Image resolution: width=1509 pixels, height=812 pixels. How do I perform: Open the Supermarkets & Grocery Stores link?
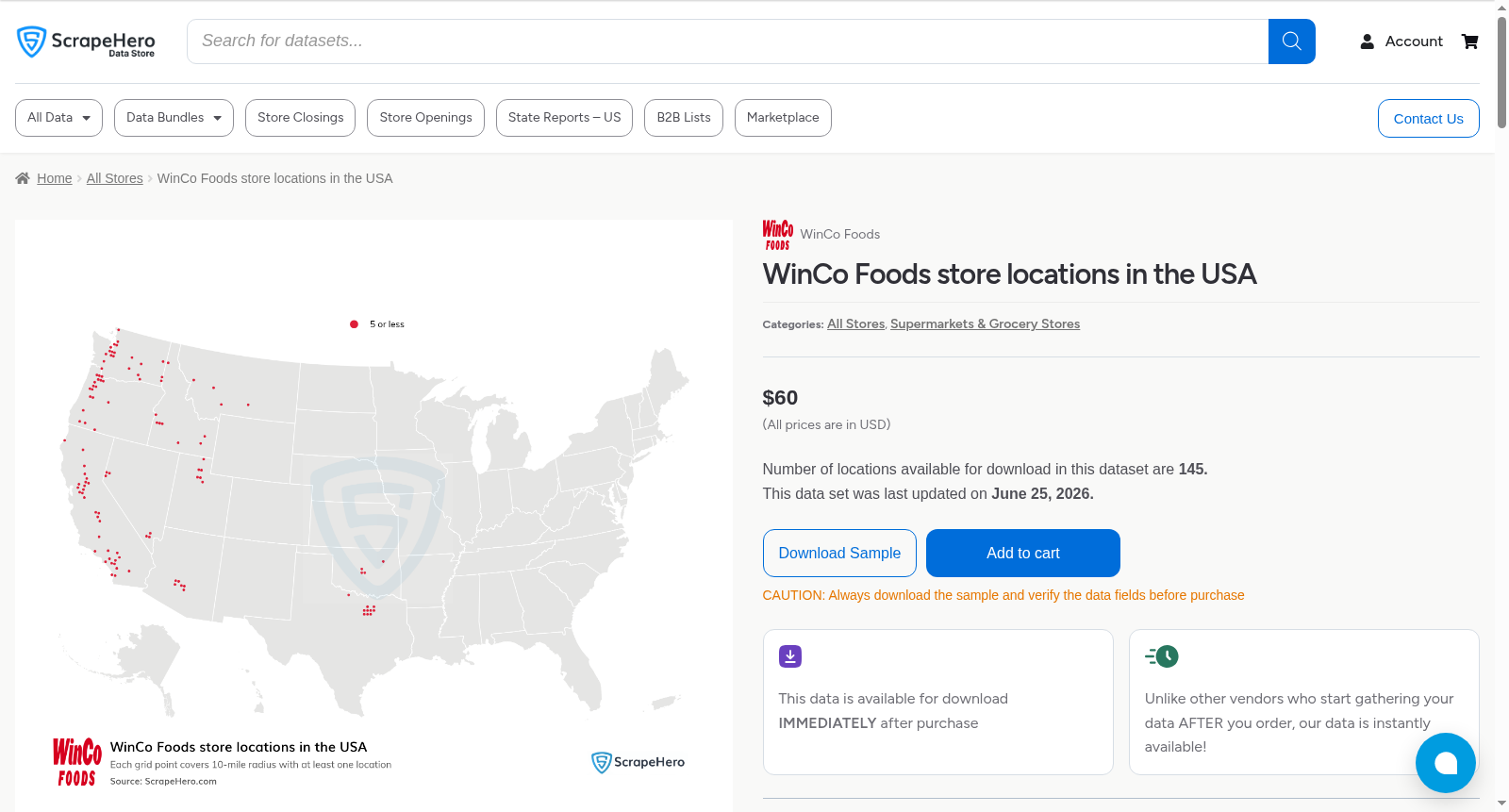coord(985,323)
